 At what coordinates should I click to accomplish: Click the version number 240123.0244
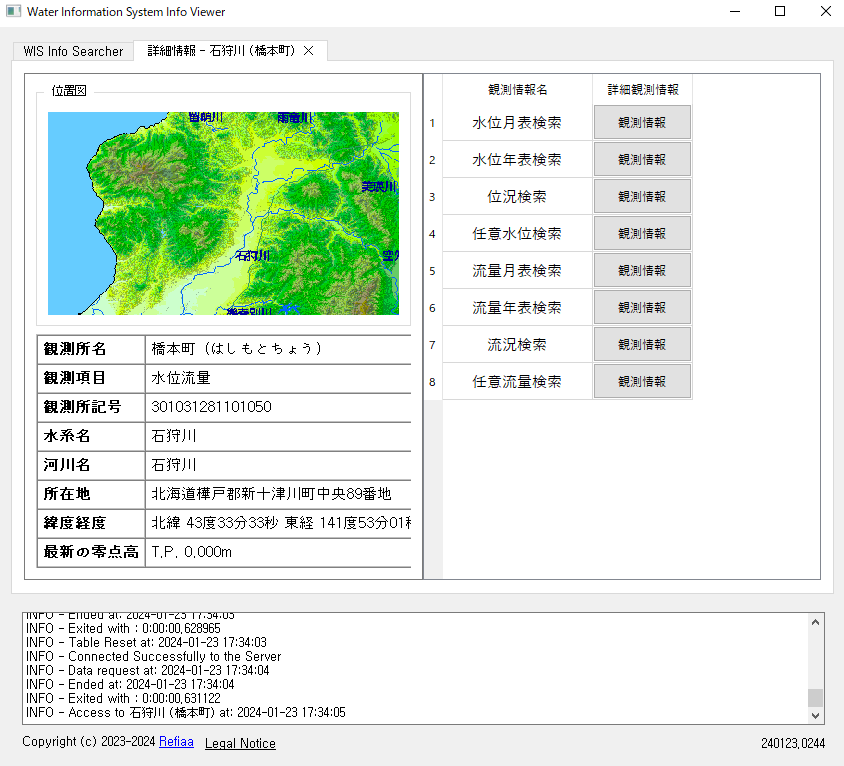coord(792,743)
